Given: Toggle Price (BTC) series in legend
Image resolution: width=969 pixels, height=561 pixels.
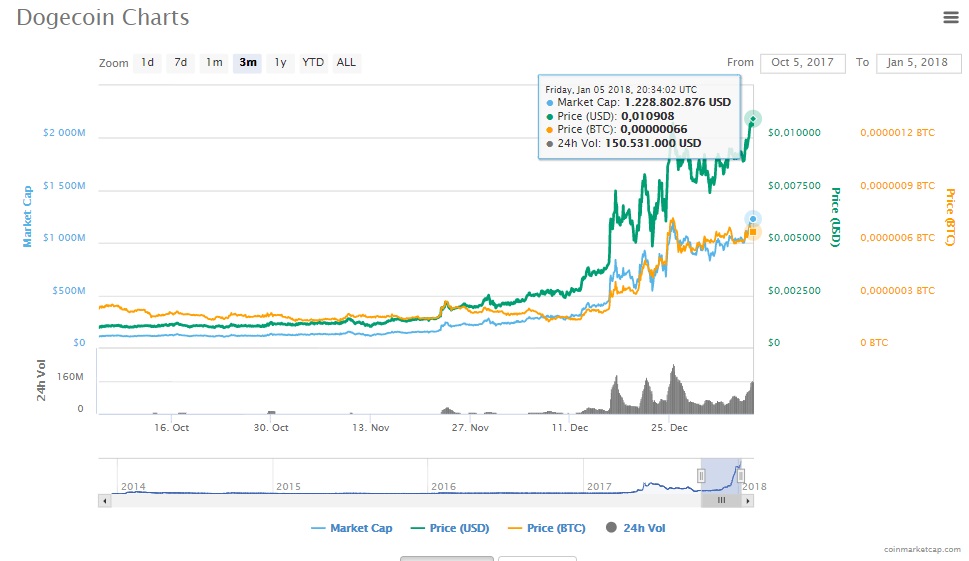Looking at the screenshot, I should coord(546,528).
